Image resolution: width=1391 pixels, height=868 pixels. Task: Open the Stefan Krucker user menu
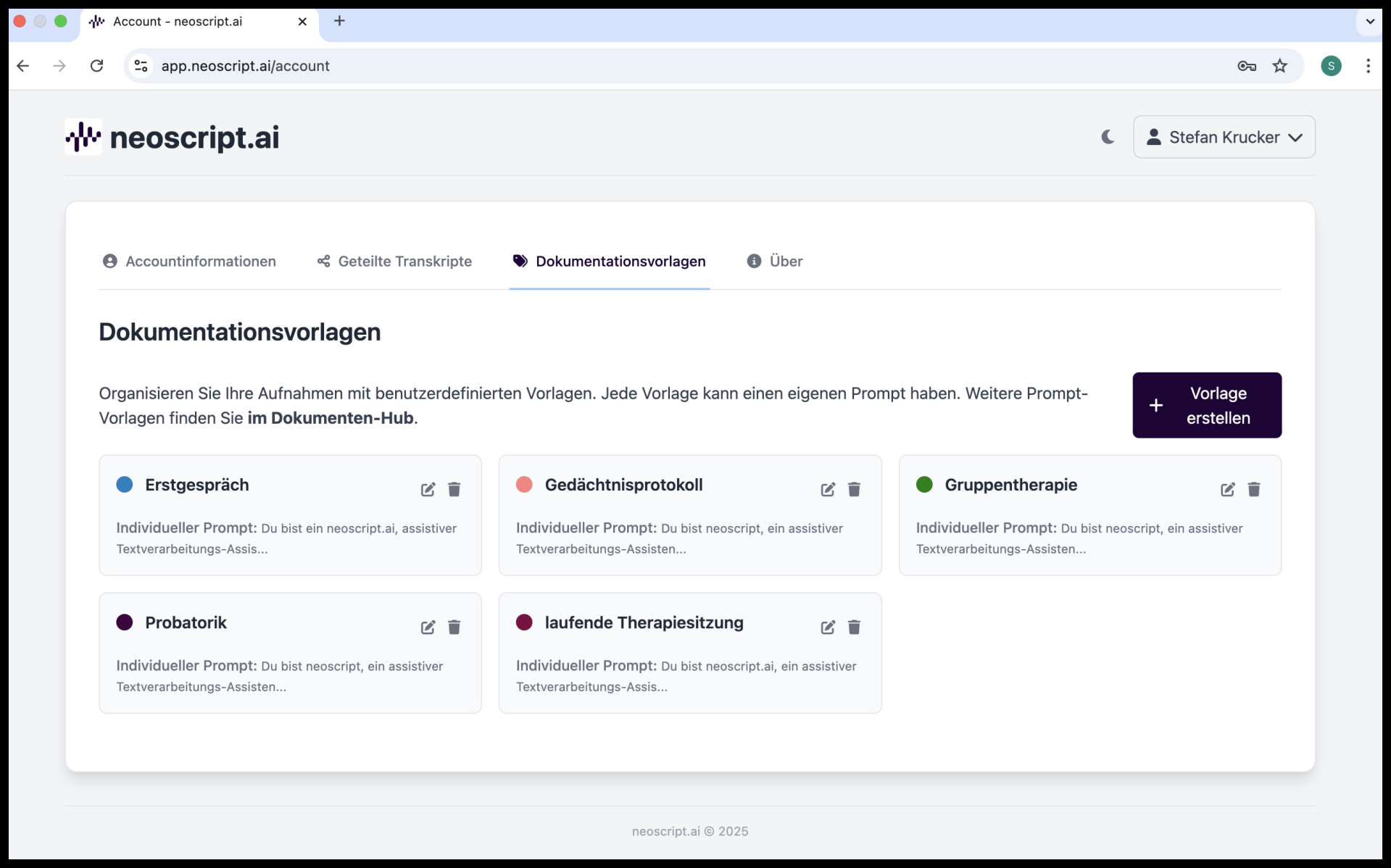1224,137
